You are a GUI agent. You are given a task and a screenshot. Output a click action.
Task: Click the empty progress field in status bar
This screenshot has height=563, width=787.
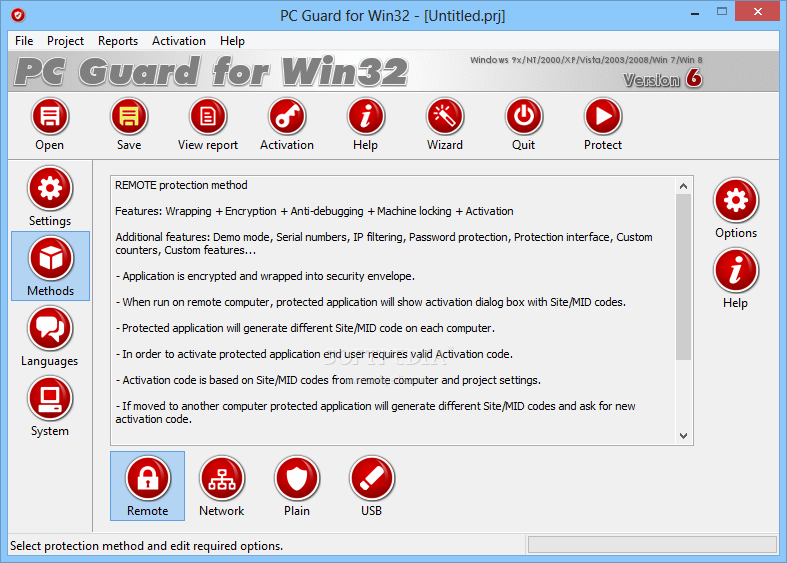click(x=652, y=545)
